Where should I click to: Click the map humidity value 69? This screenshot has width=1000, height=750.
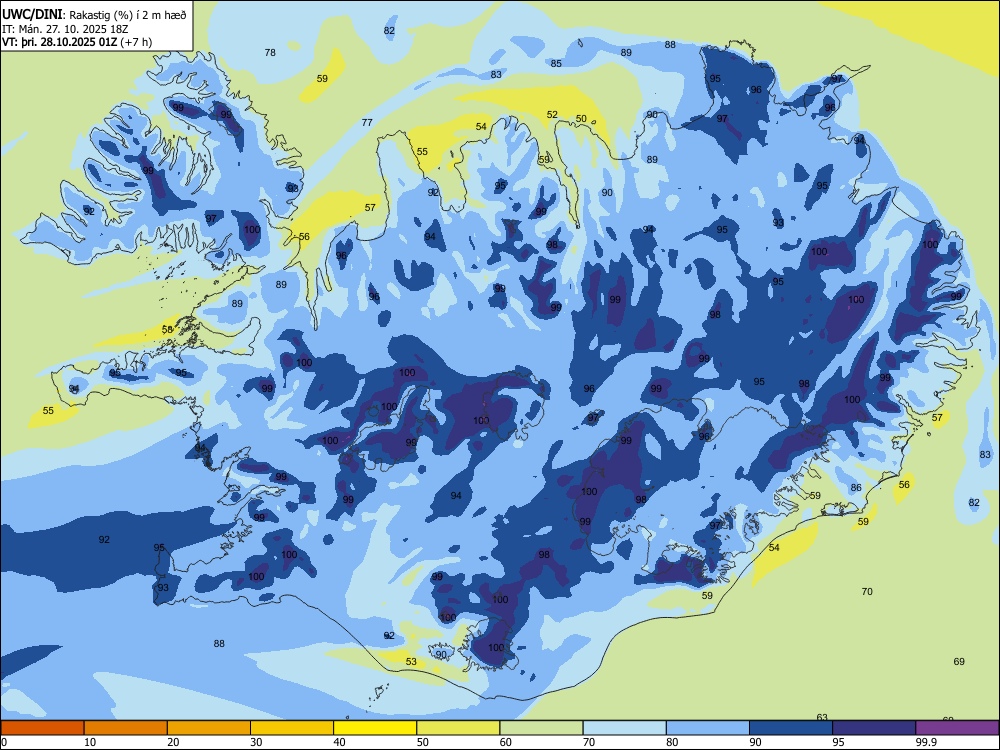coord(959,661)
